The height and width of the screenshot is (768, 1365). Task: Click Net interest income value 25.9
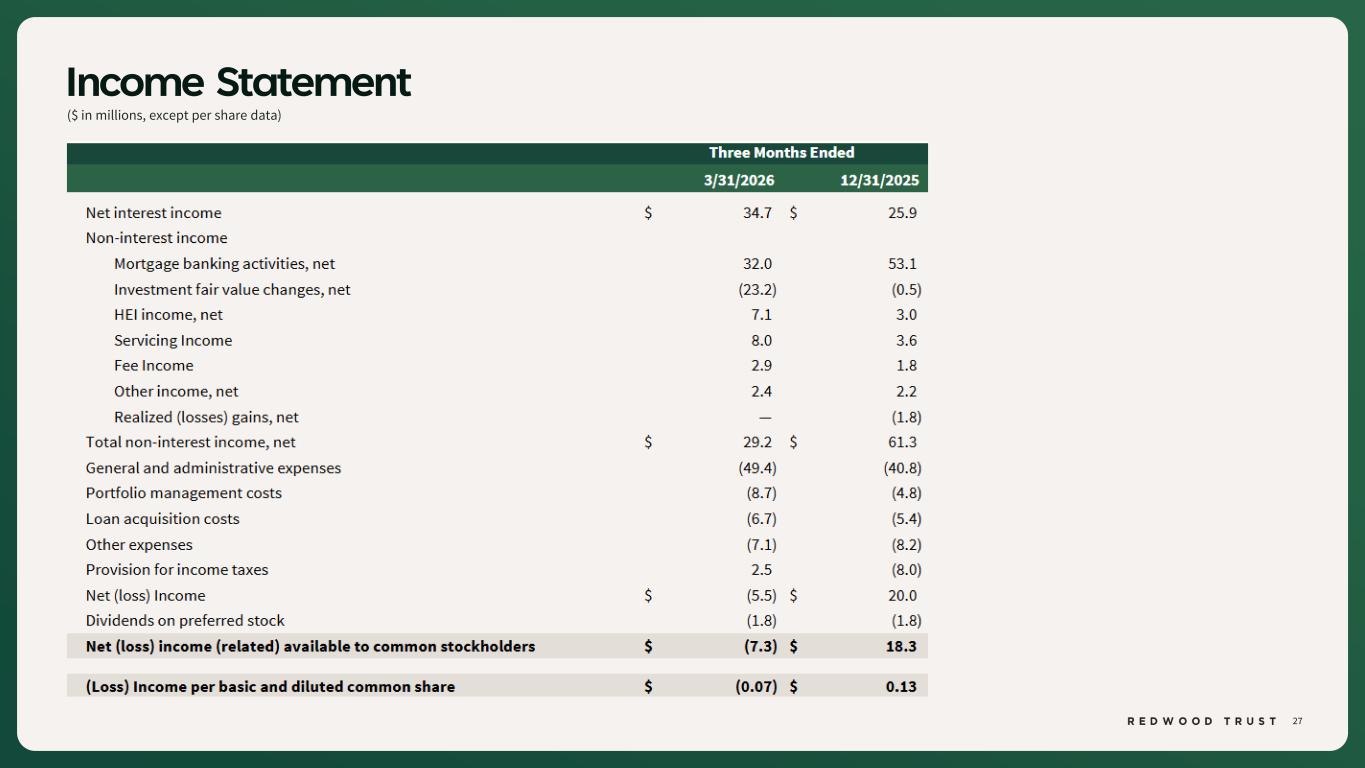[902, 213]
